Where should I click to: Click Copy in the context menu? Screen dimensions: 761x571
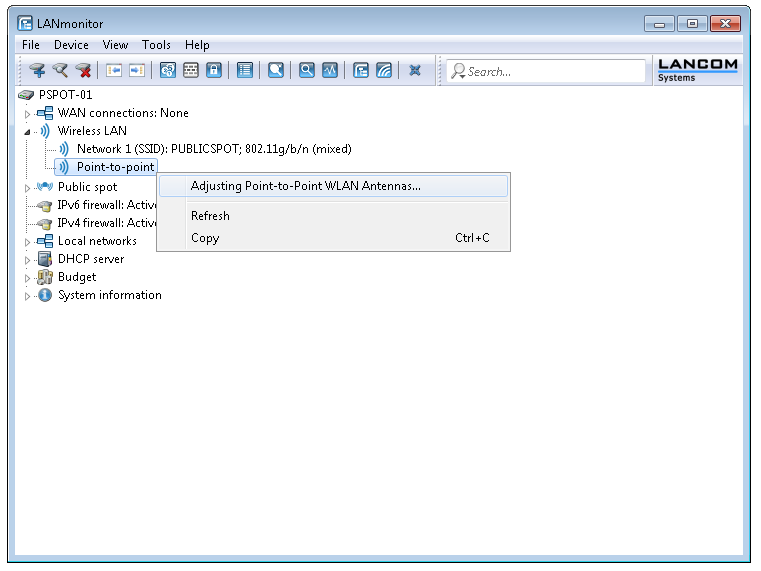pos(205,238)
